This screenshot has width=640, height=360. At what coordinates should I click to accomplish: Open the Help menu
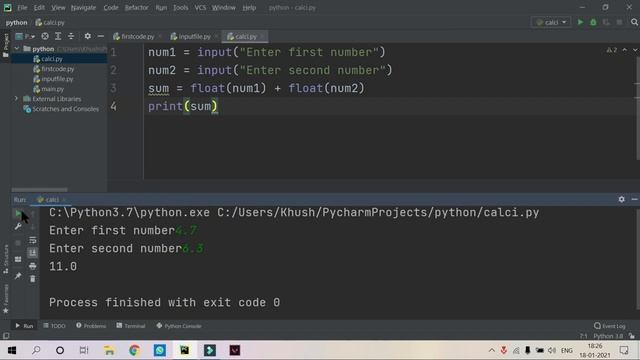pos(249,7)
